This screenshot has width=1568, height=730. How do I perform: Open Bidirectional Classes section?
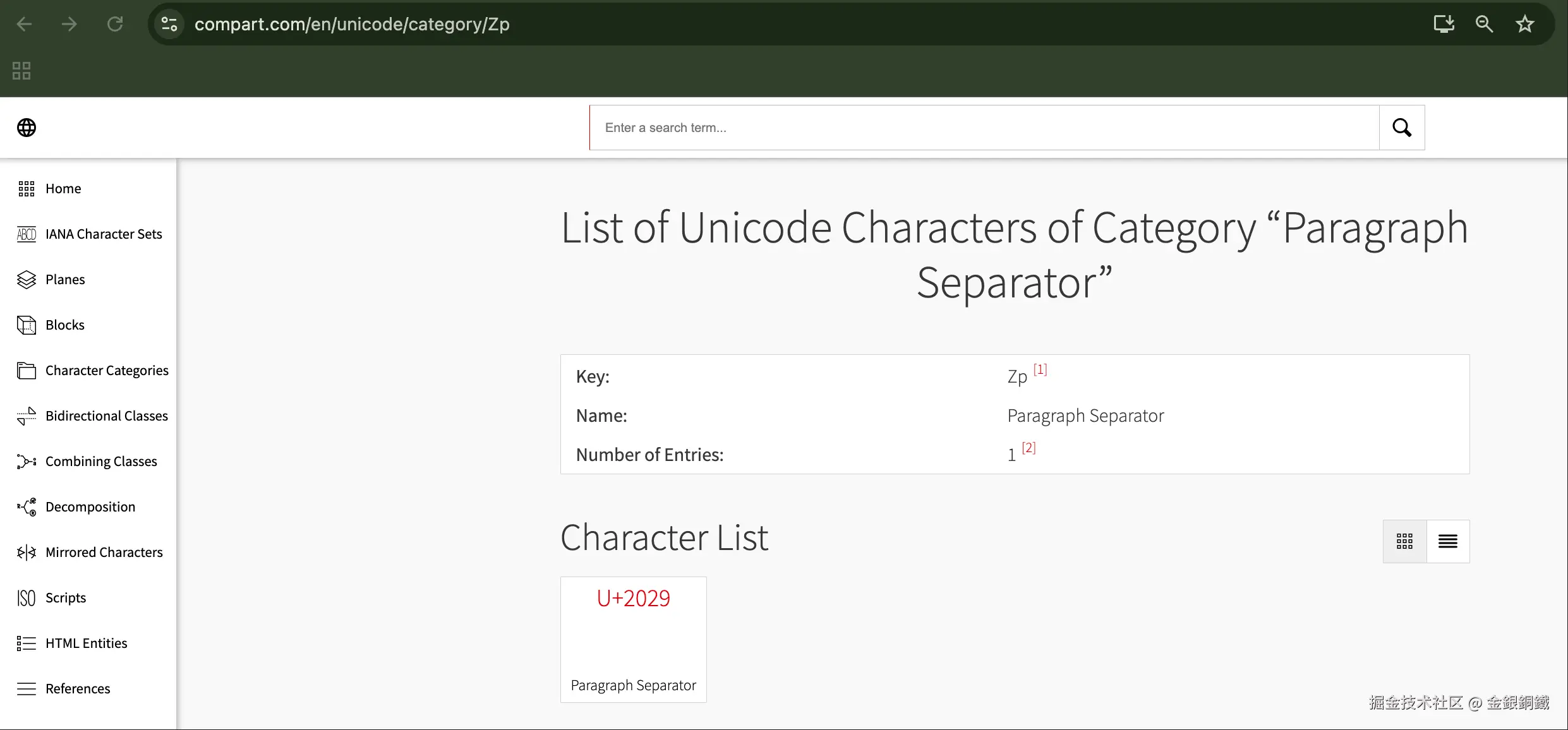coord(106,416)
